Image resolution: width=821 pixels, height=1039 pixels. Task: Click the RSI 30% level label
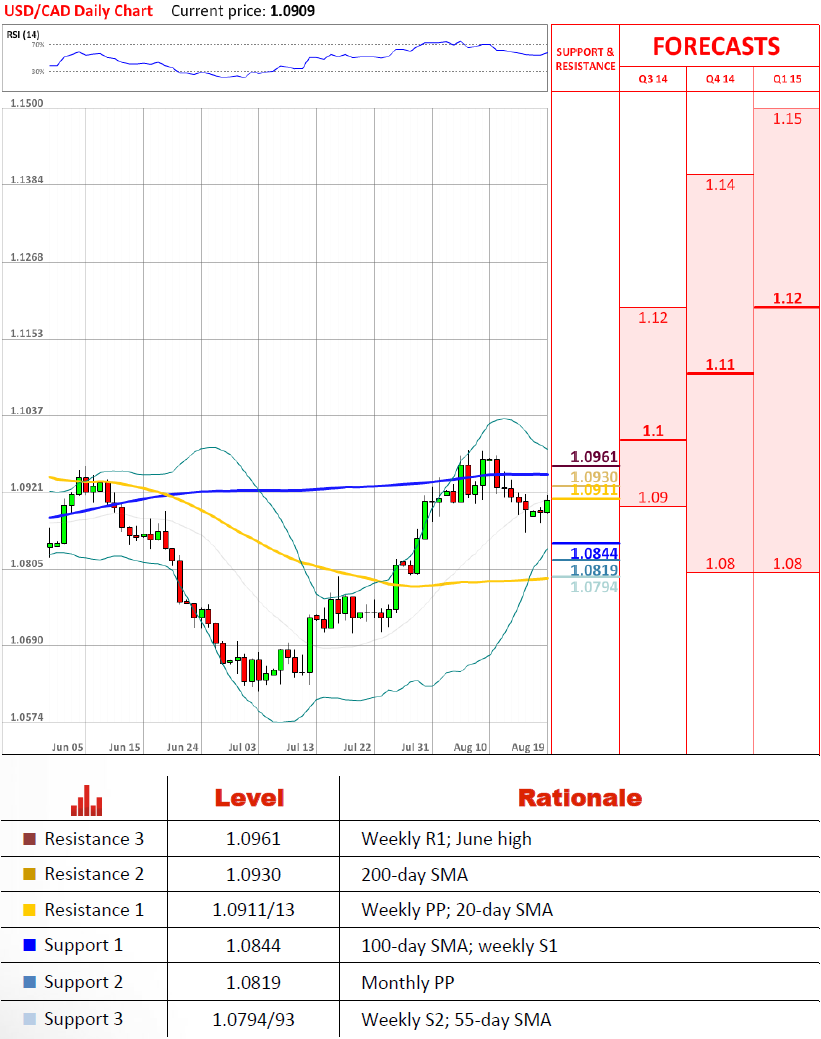[x=38, y=72]
